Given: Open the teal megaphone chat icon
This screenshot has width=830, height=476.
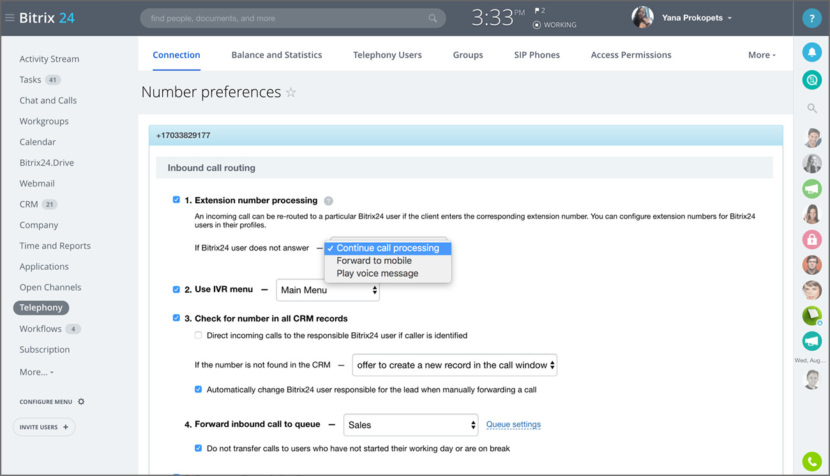Looking at the screenshot, I should point(811,341).
